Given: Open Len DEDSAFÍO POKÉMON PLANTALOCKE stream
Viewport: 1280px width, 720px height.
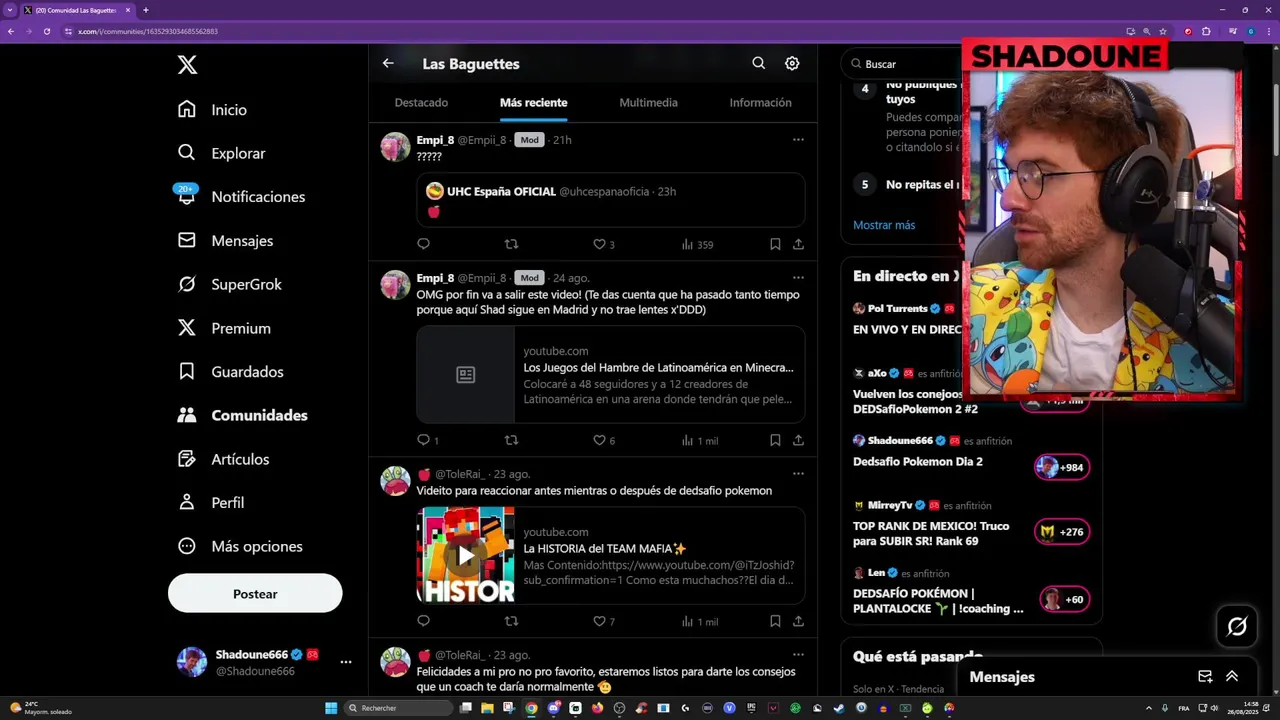Looking at the screenshot, I should point(938,601).
